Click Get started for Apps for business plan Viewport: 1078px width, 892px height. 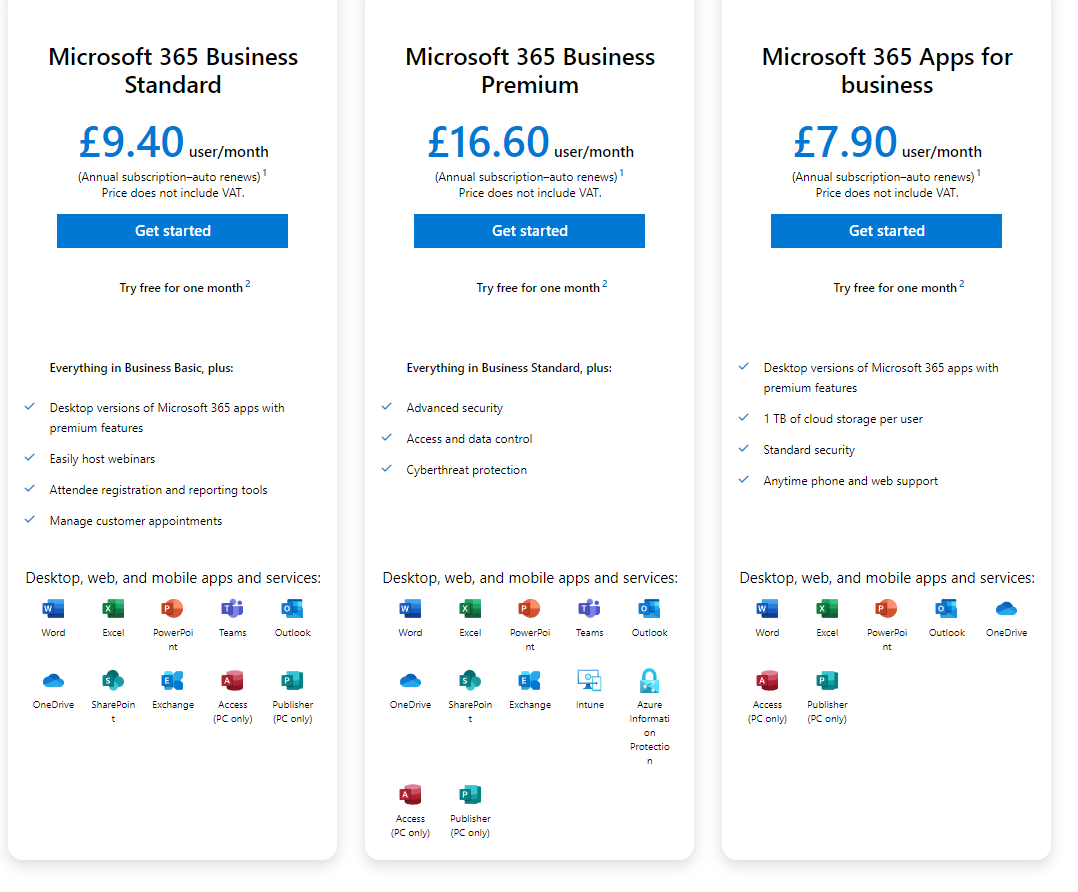coord(886,231)
